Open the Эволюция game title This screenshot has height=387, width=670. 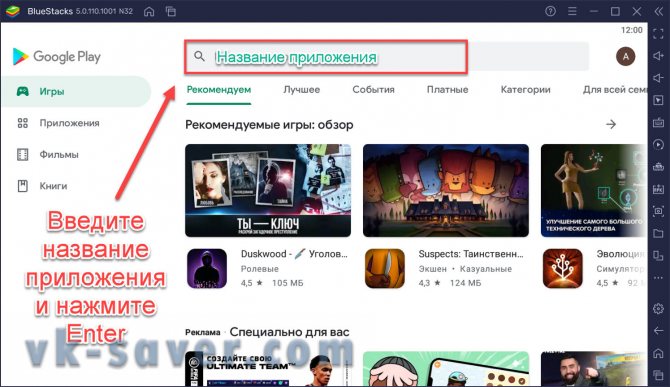click(621, 254)
